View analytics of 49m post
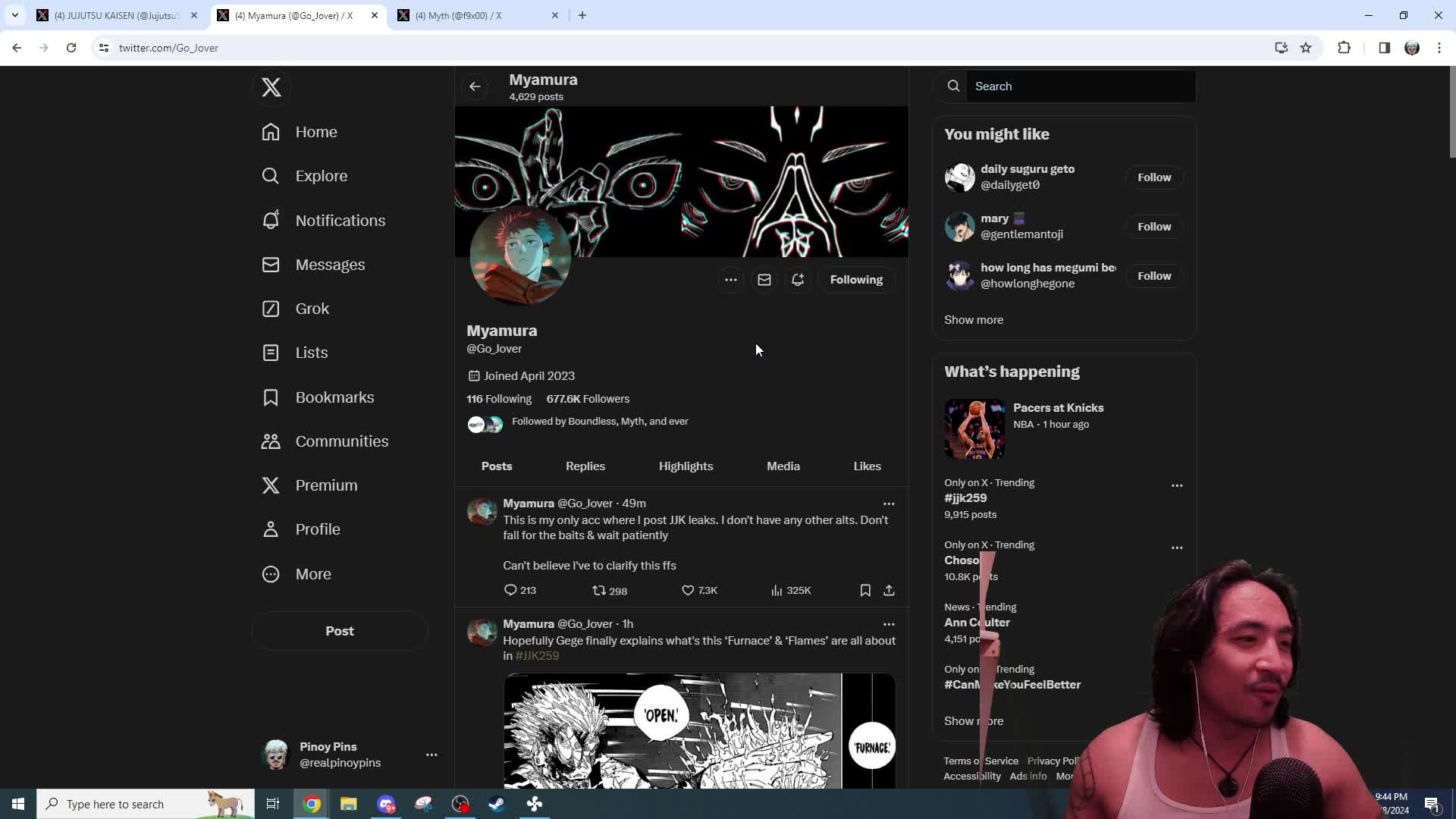 pos(791,591)
